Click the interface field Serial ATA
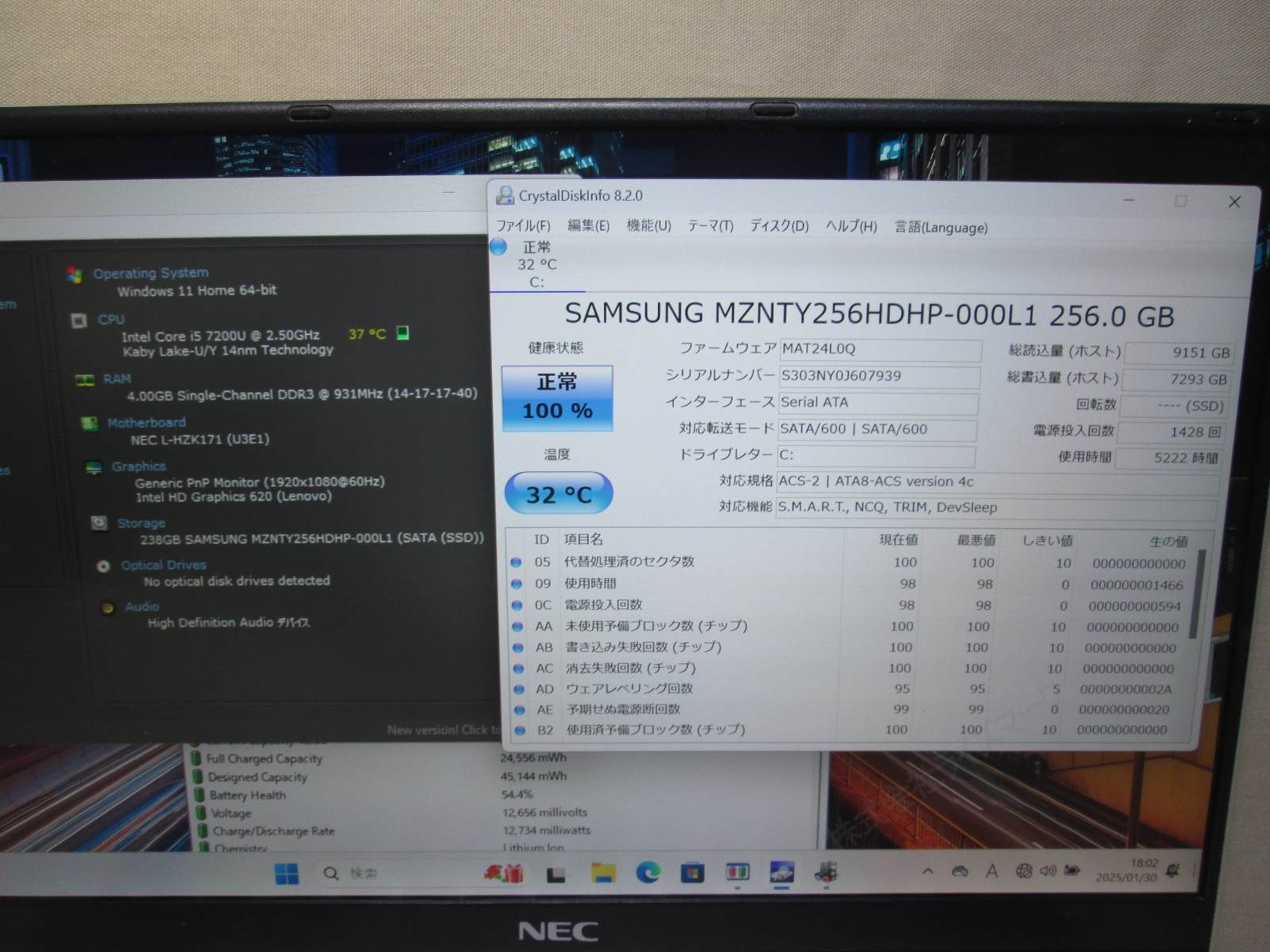Viewport: 1270px width, 952px height. 878,402
